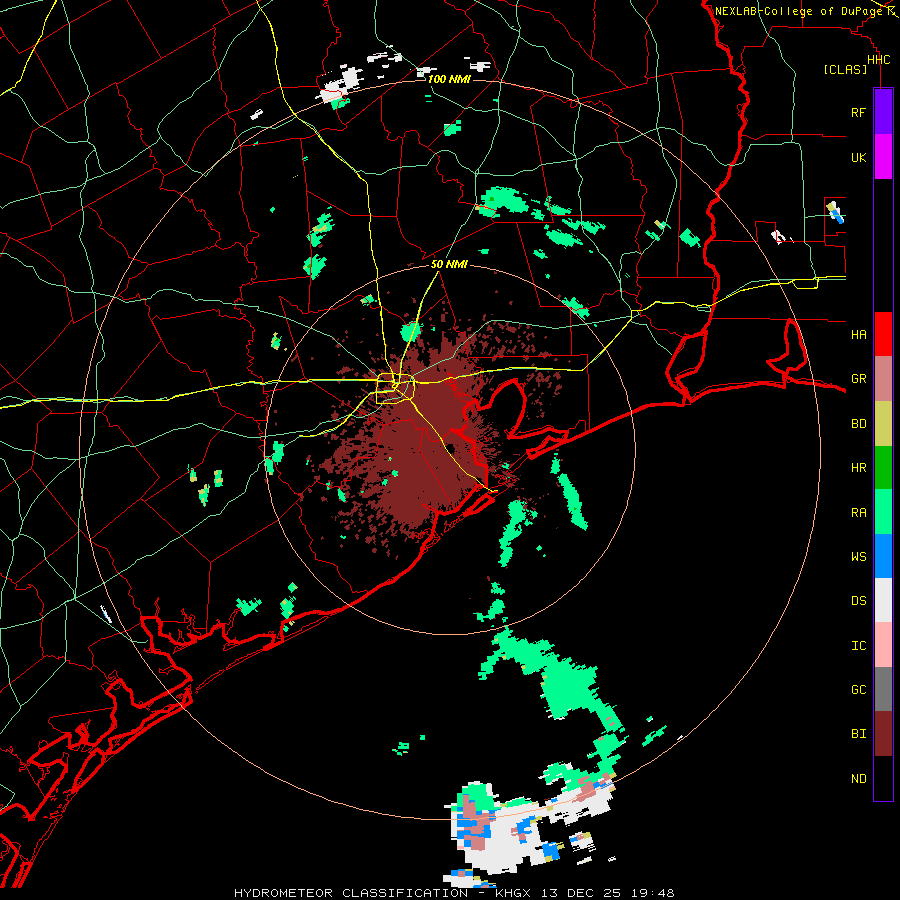The width and height of the screenshot is (900, 900).
Task: Click the 'HYDROMETEOR CLASSIFICATION' title text
Action: tap(351, 893)
